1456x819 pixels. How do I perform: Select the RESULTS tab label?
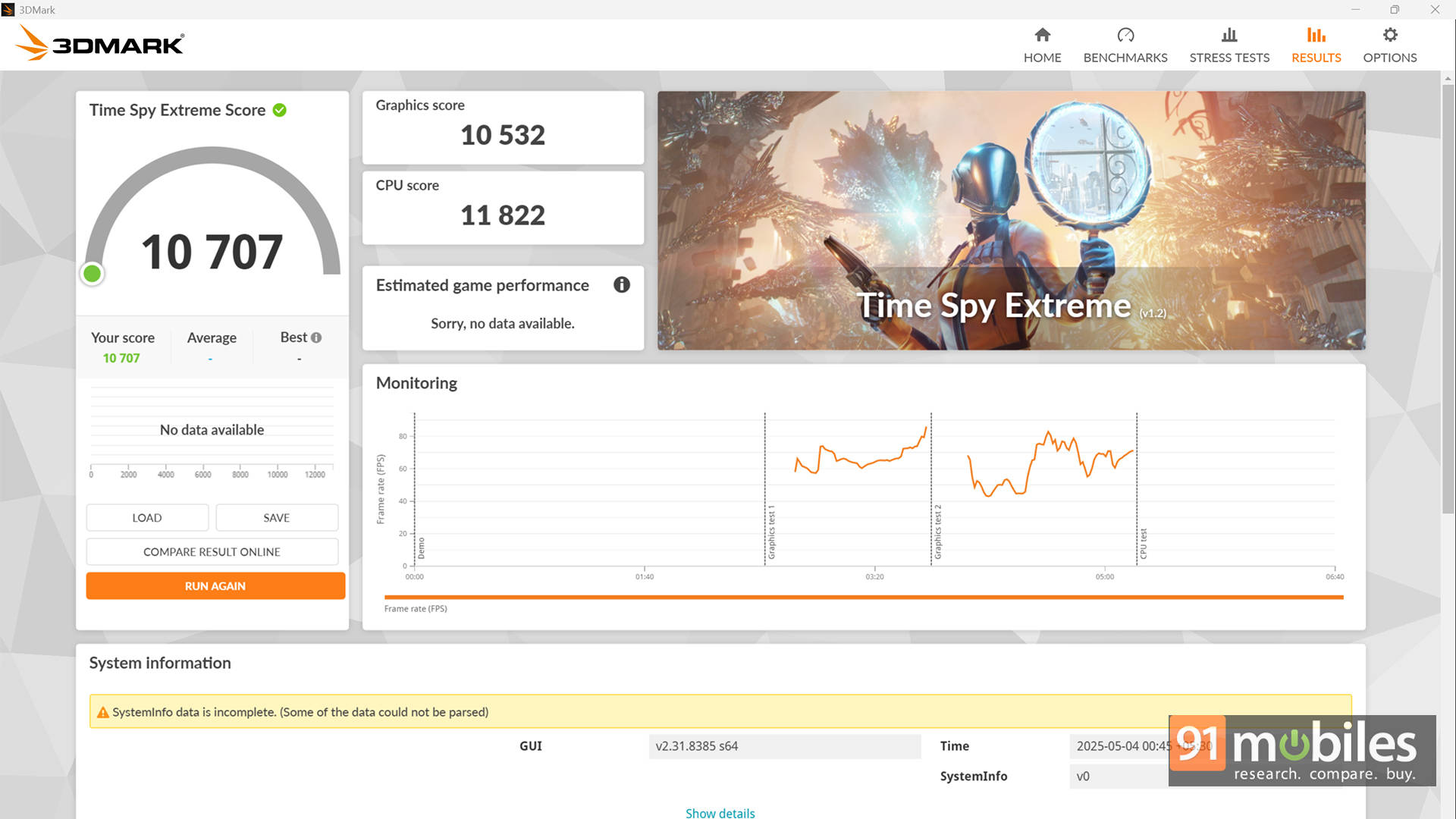click(x=1316, y=58)
